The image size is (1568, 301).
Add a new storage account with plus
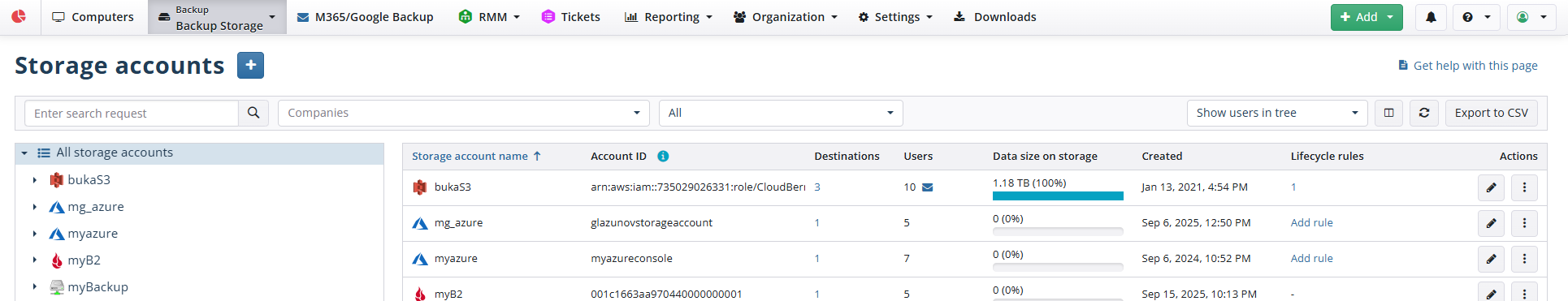pyautogui.click(x=250, y=66)
